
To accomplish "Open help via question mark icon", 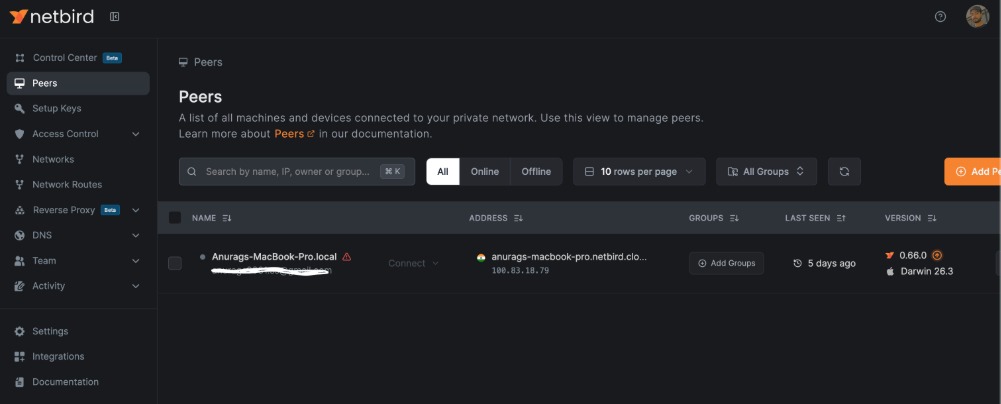I will pos(940,17).
